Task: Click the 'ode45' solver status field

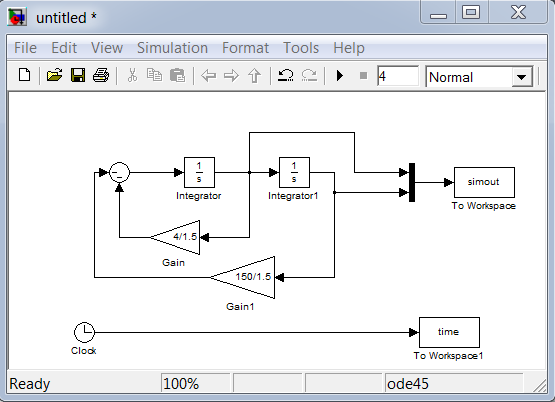Action: tap(454, 383)
